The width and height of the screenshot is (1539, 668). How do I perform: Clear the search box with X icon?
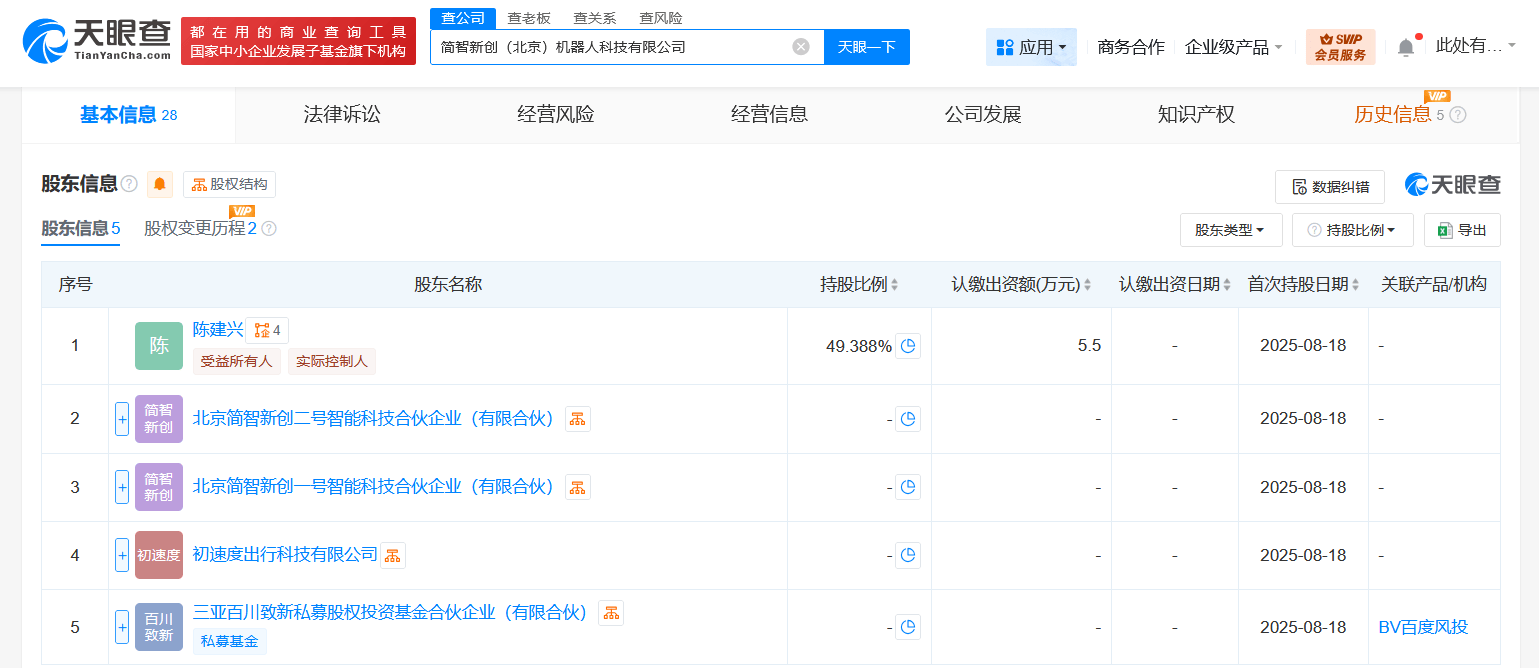point(801,47)
